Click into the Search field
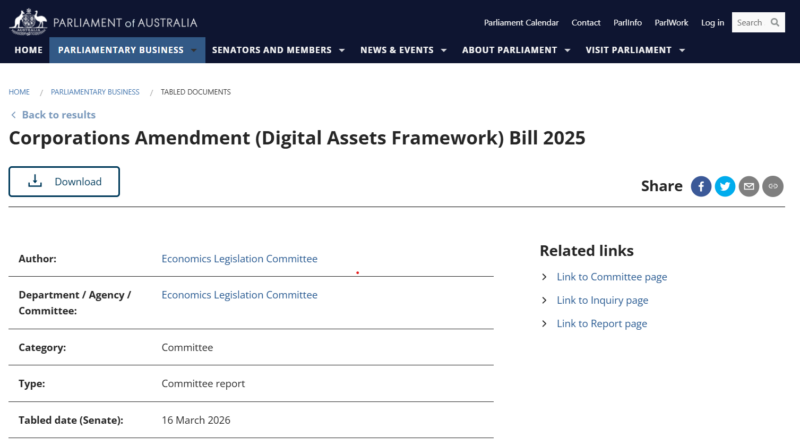This screenshot has width=800, height=445. pyautogui.click(x=749, y=22)
